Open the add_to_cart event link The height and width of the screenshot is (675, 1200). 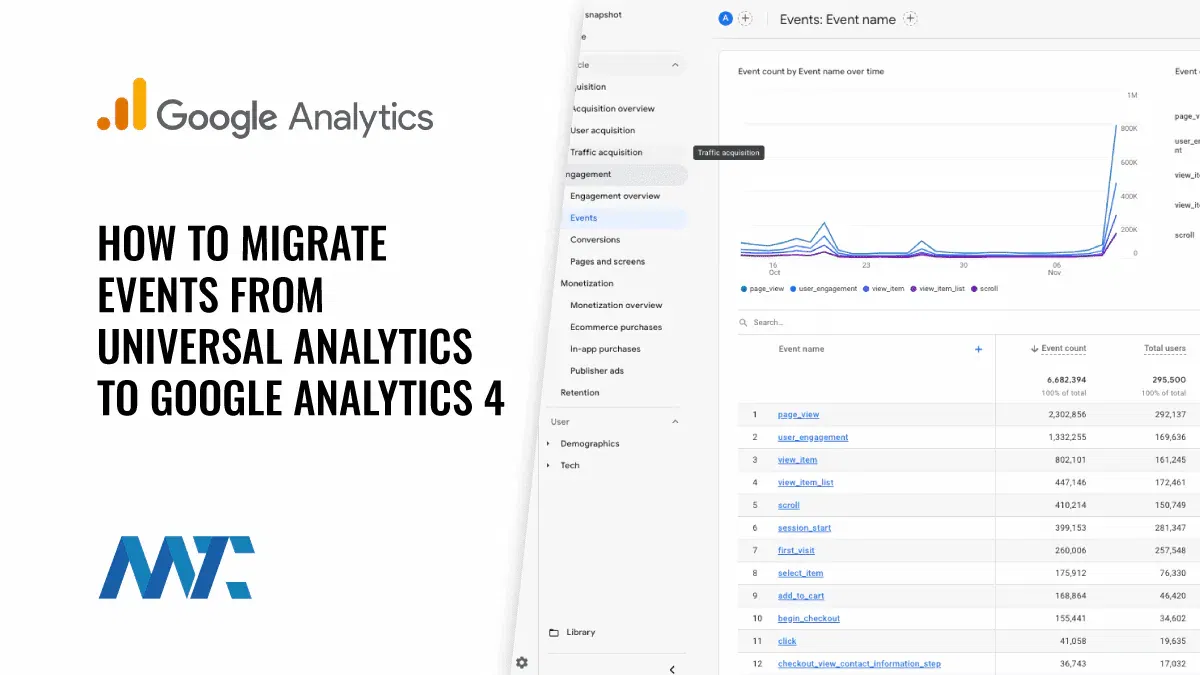[802, 596]
